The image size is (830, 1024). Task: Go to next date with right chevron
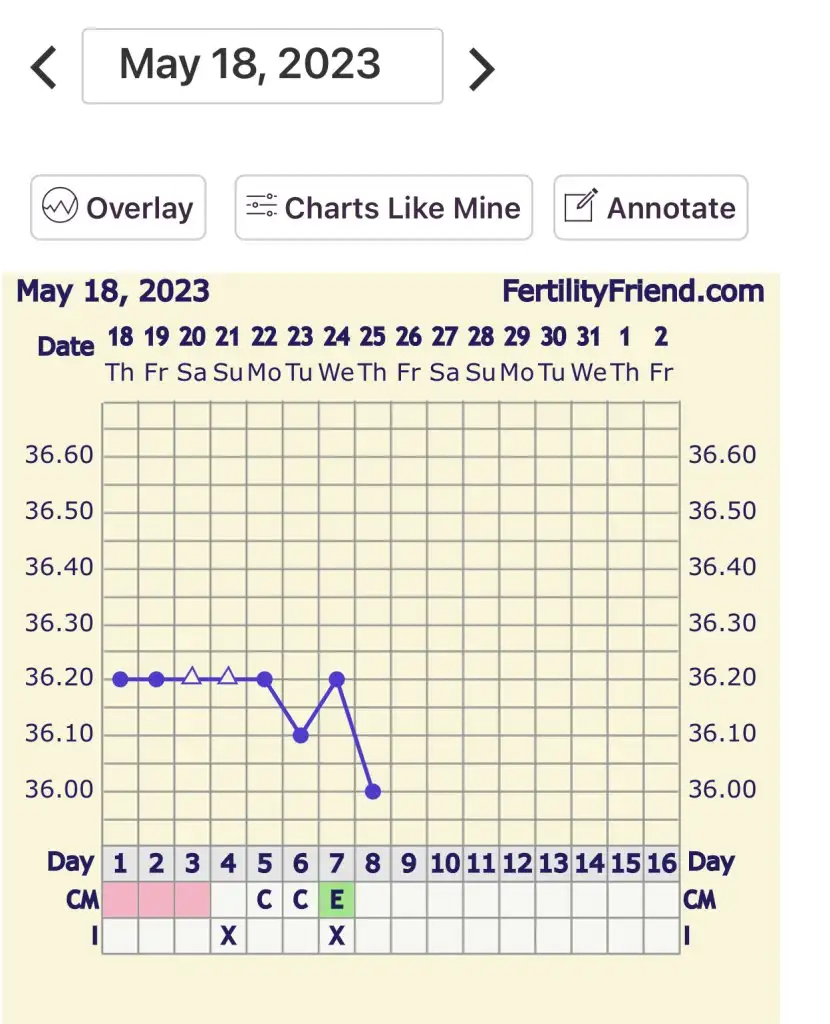click(x=482, y=68)
